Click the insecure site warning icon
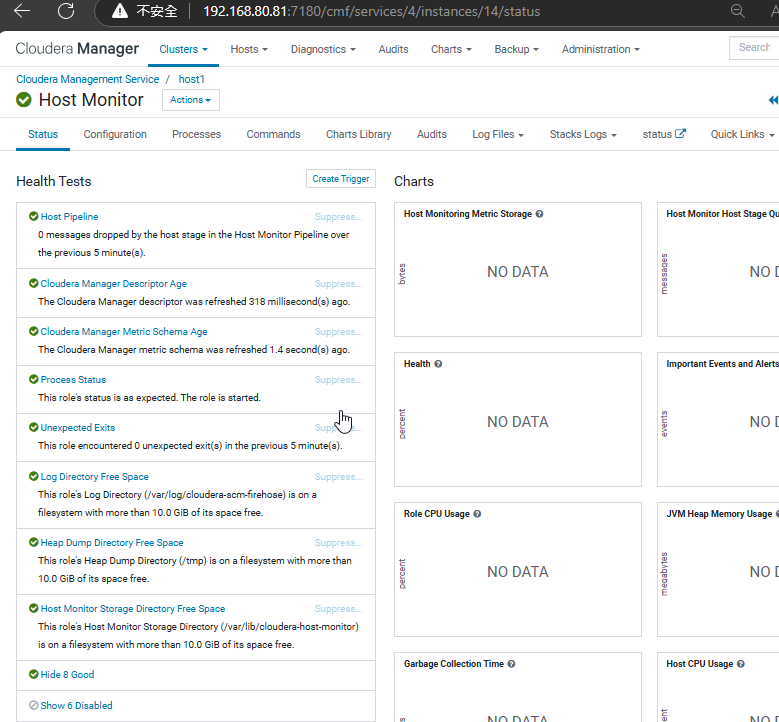The width and height of the screenshot is (779, 722). point(120,11)
